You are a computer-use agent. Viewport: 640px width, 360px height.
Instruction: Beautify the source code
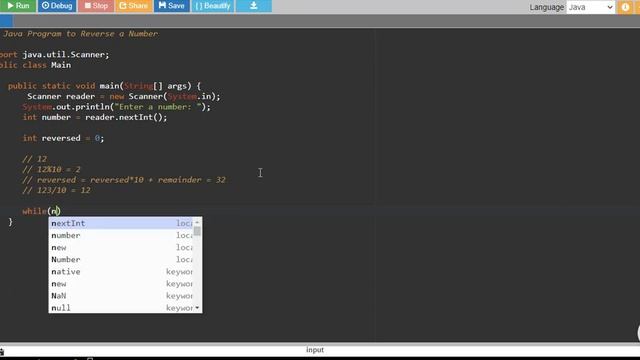pyautogui.click(x=213, y=6)
